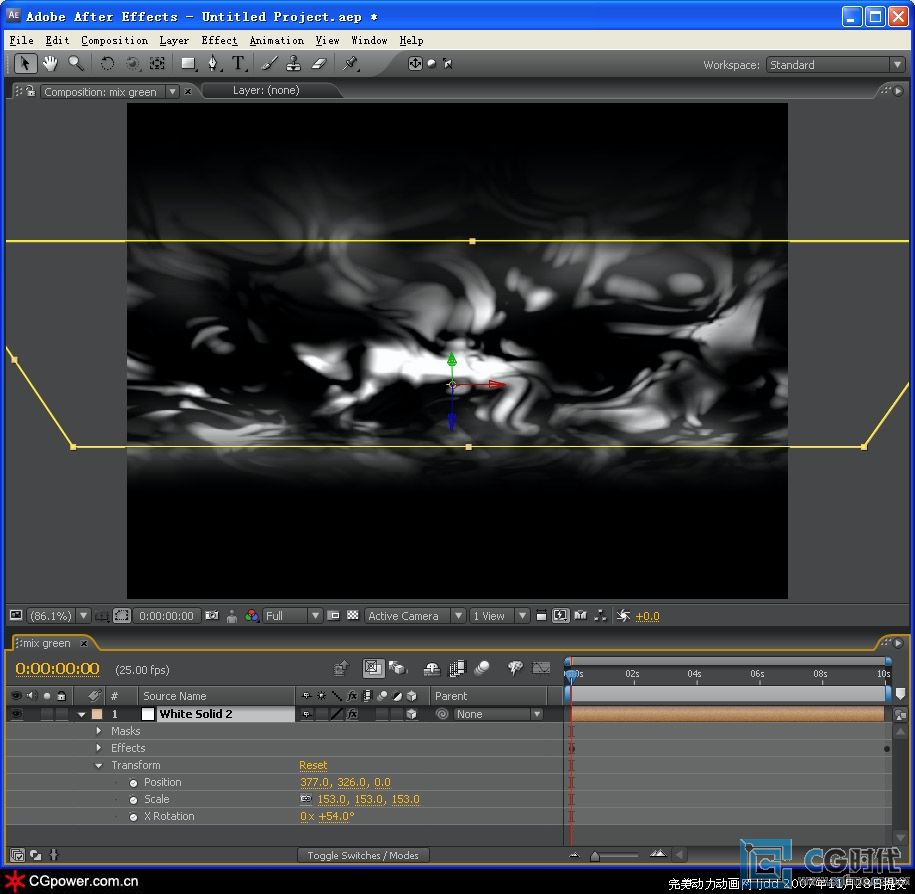Select the Pan Behind tool
Image resolution: width=915 pixels, height=894 pixels.
(x=158, y=63)
